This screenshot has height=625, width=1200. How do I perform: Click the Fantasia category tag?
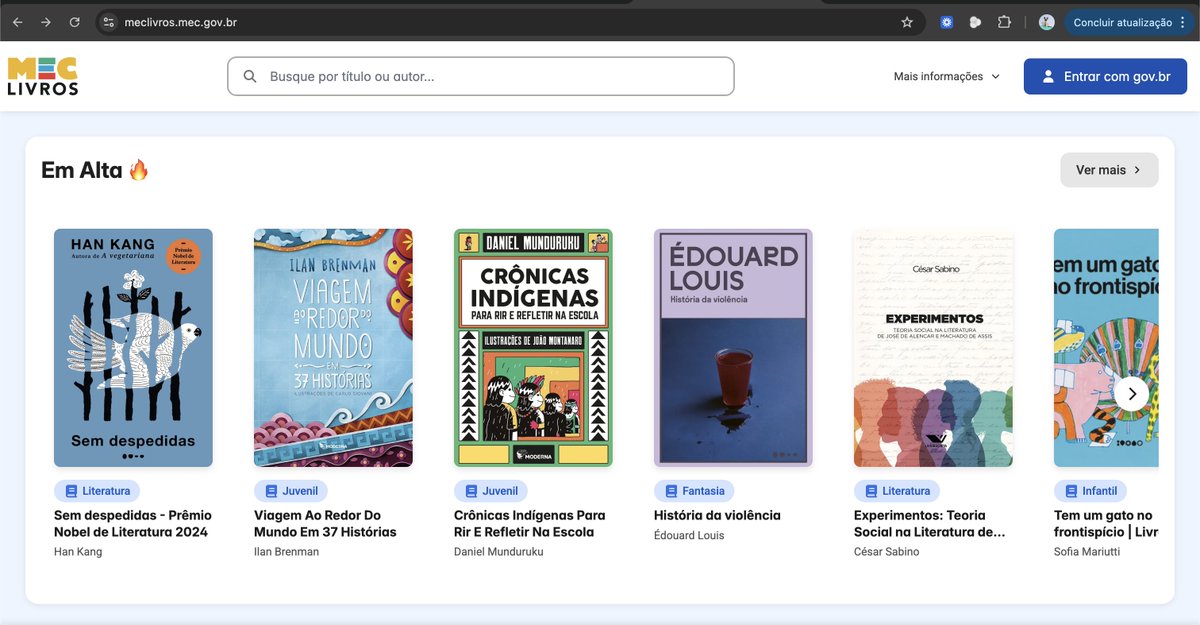coord(694,491)
